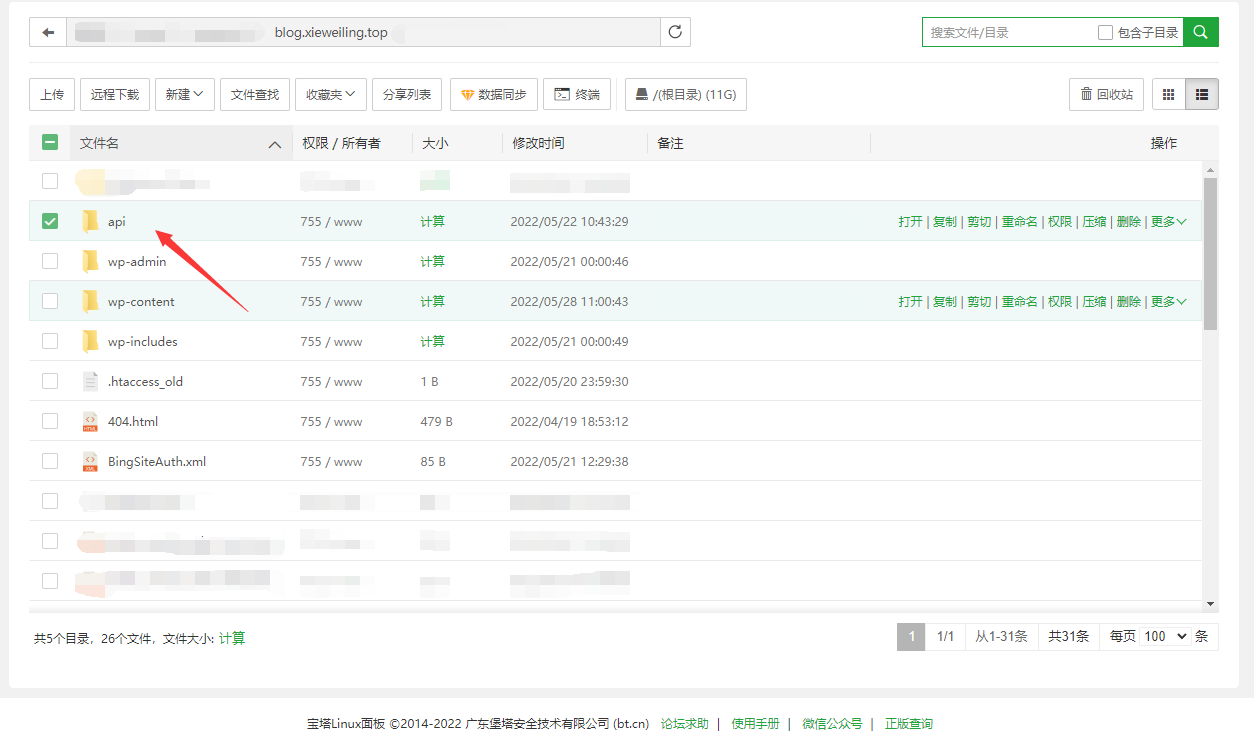Click the refresh directory icon
This screenshot has width=1254, height=745.
[675, 32]
